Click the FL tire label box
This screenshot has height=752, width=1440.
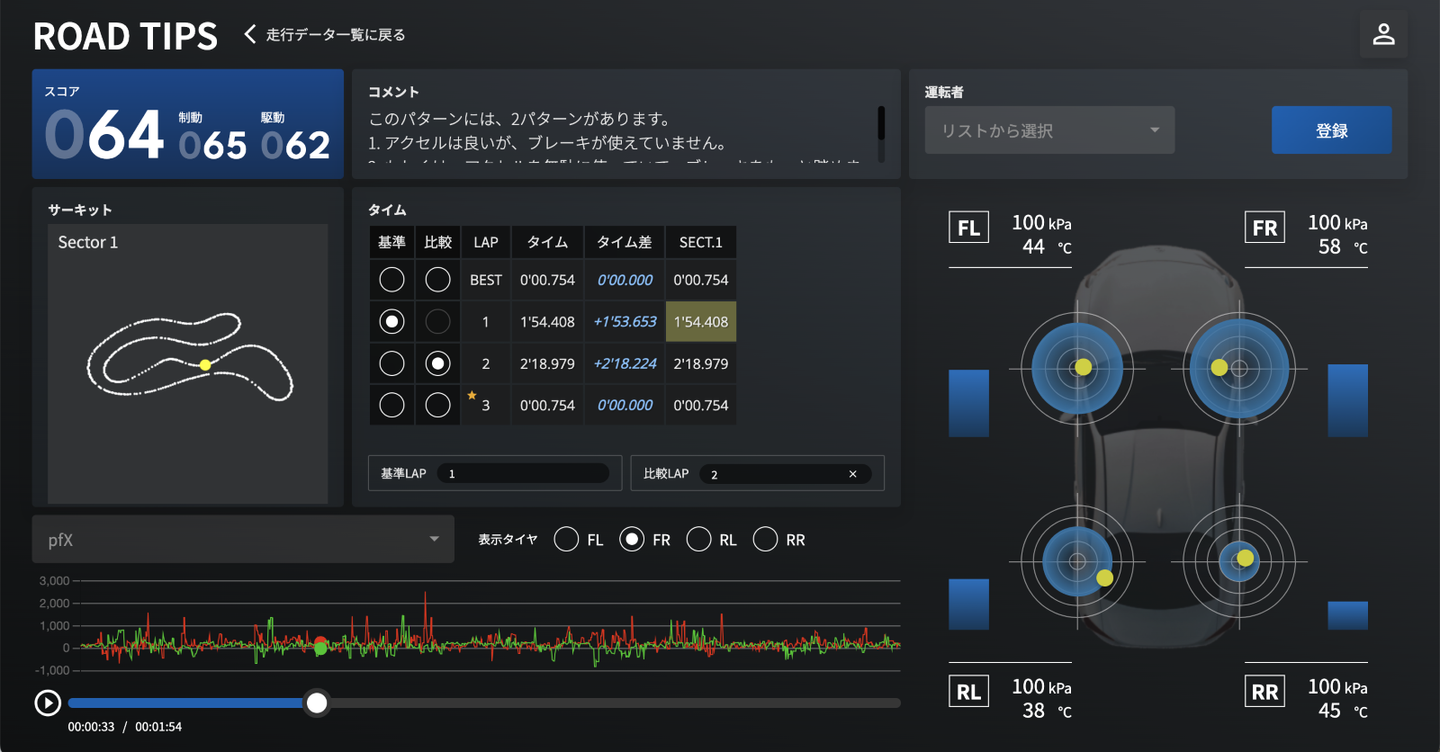[x=968, y=227]
